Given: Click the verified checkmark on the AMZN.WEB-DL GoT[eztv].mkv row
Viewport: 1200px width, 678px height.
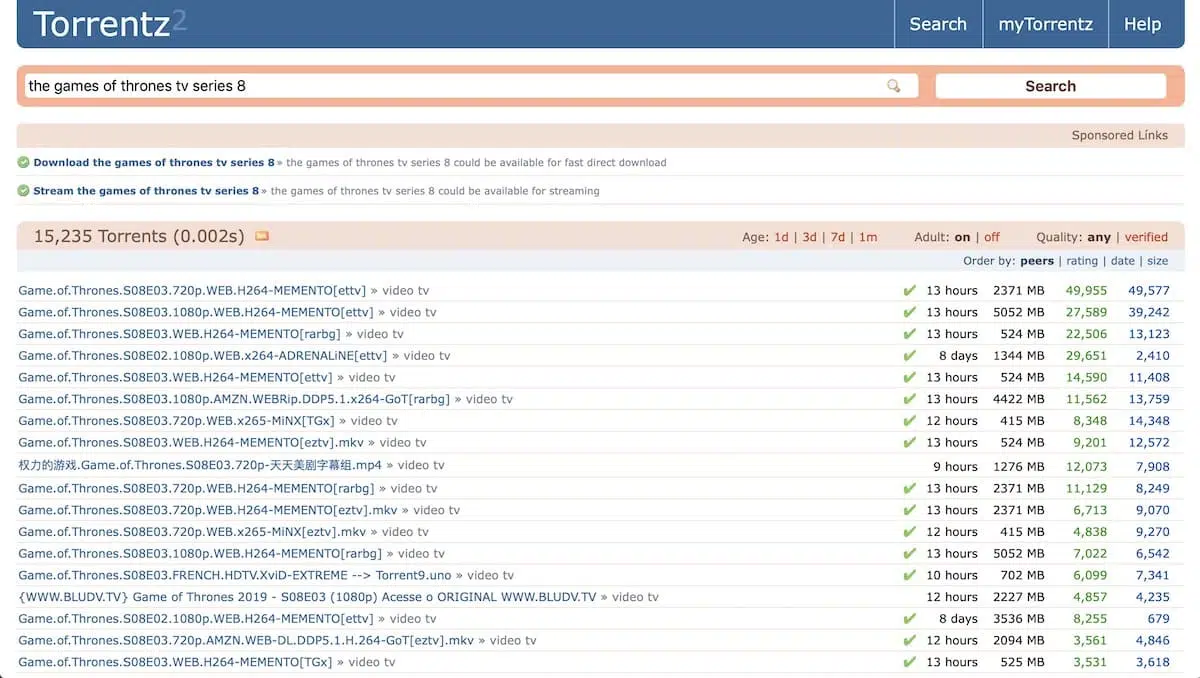Looking at the screenshot, I should pos(909,640).
